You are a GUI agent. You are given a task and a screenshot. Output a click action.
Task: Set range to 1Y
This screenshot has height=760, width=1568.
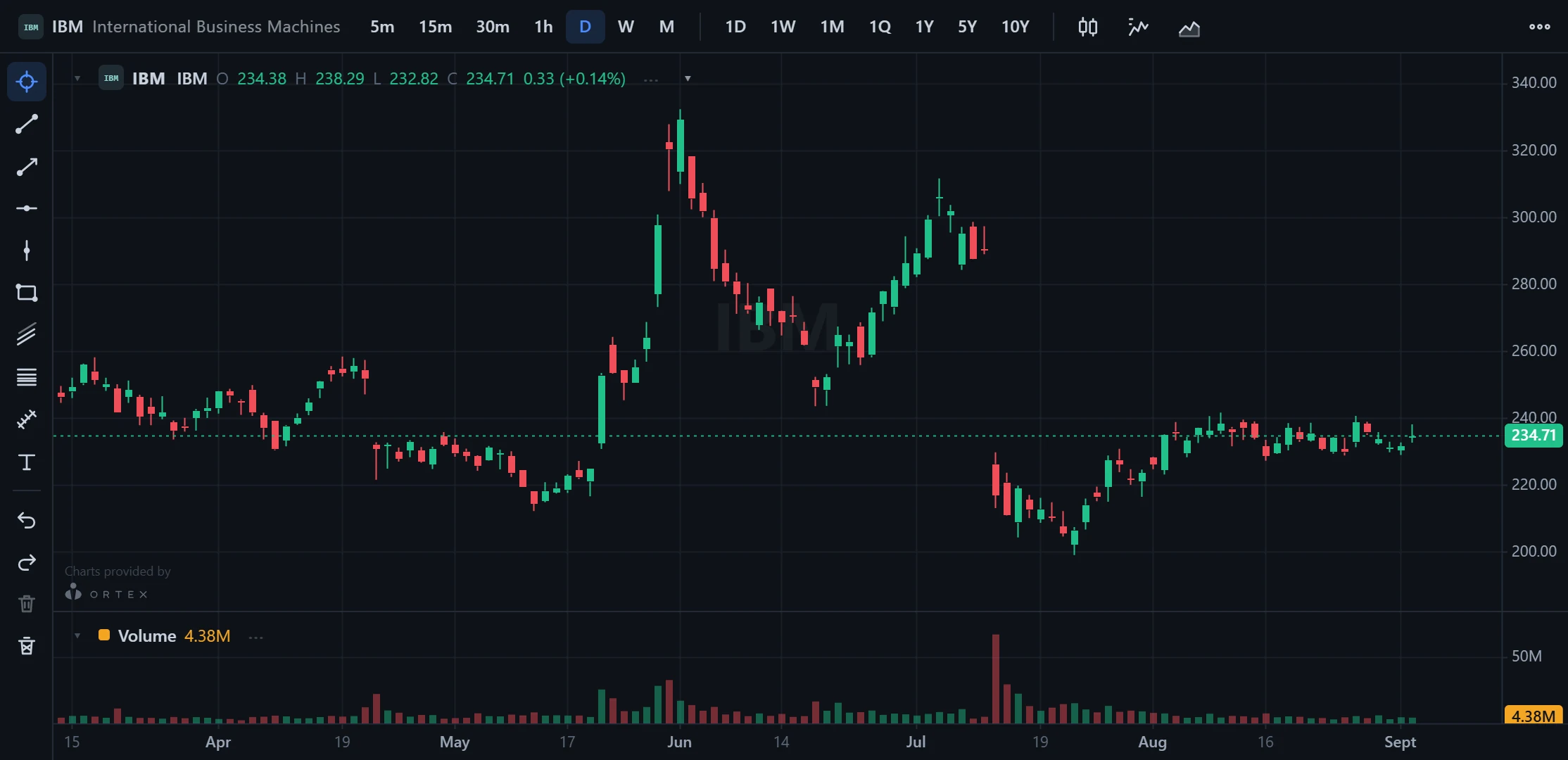[x=924, y=27]
